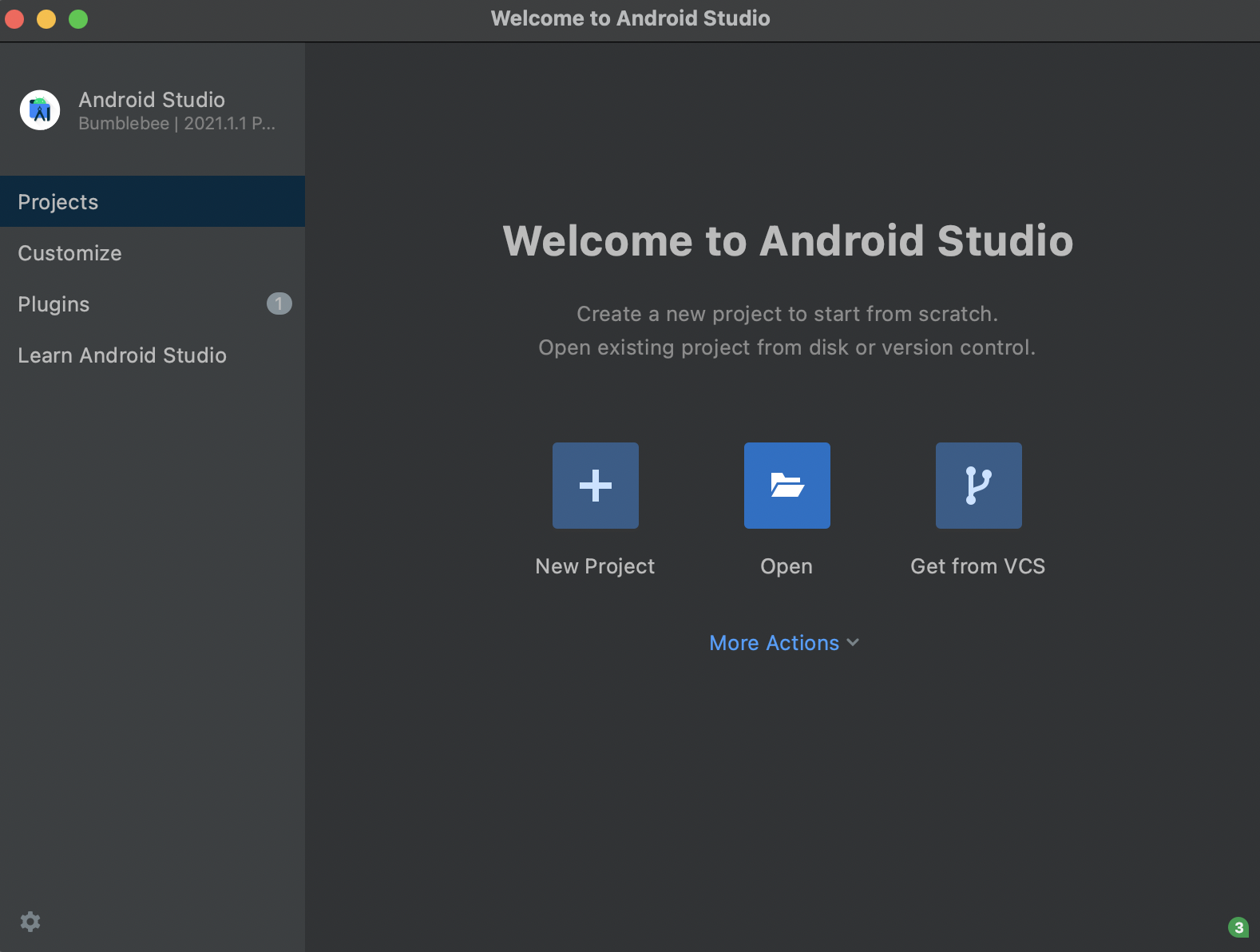Screen dimensions: 1260x952
Task: Click the Welcome to Android Studio heading
Action: coord(788,240)
